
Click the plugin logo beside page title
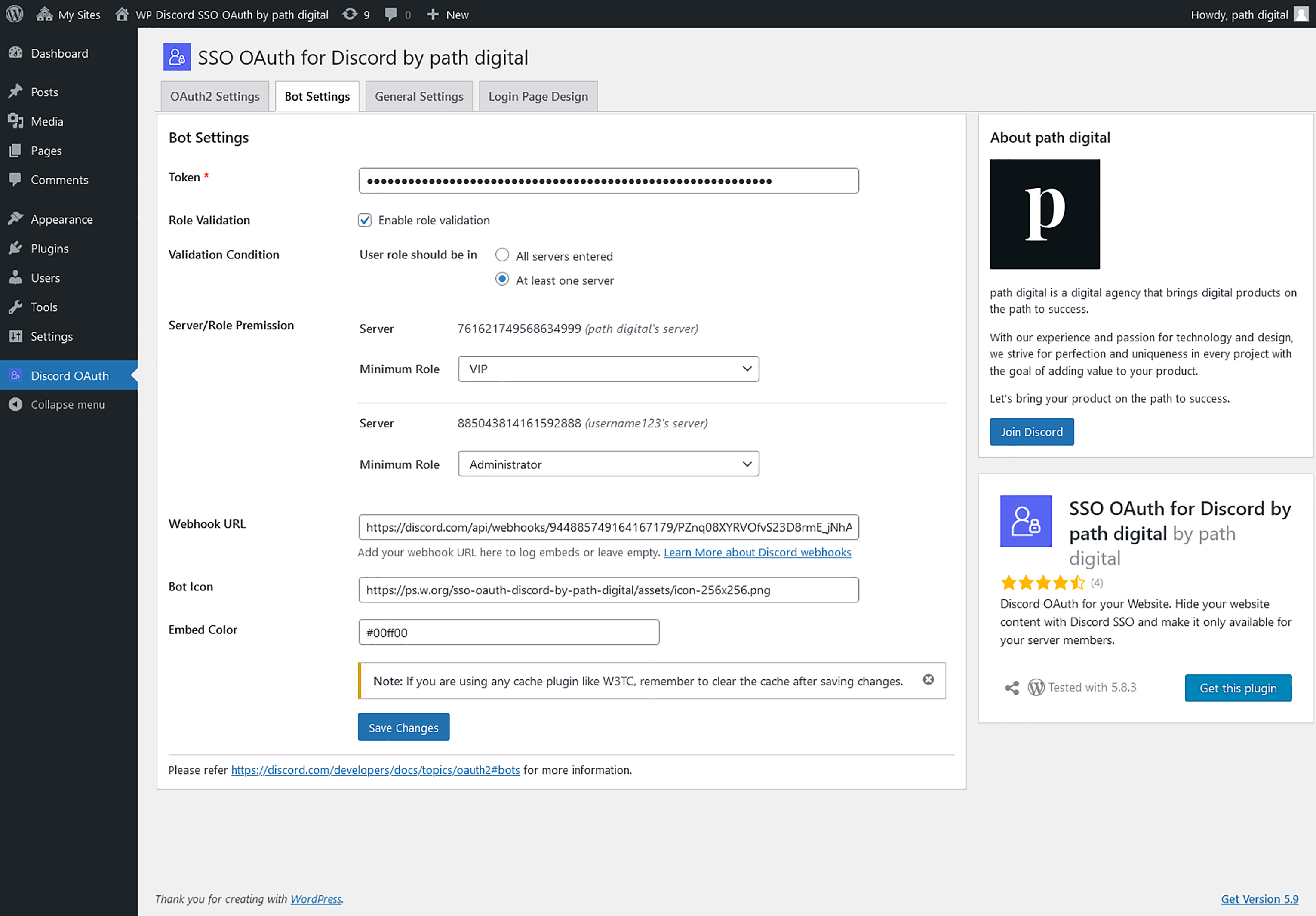pos(177,57)
